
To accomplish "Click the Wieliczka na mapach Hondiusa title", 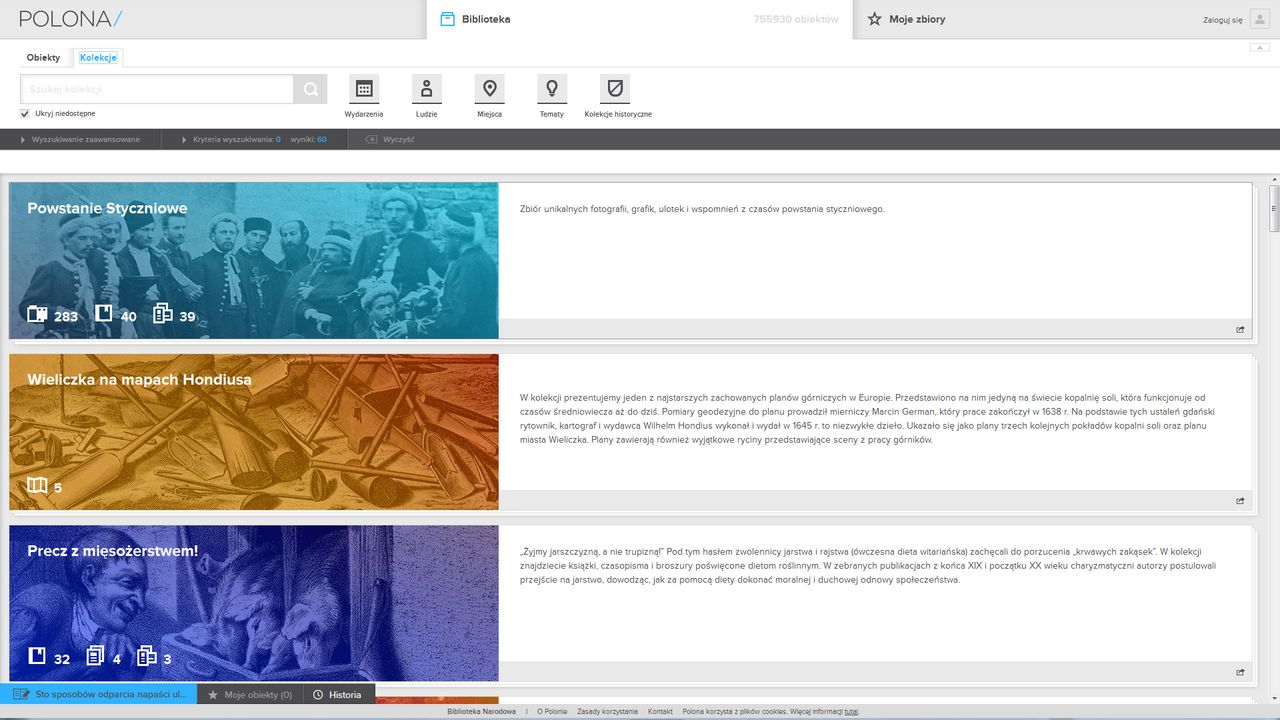I will pos(139,380).
